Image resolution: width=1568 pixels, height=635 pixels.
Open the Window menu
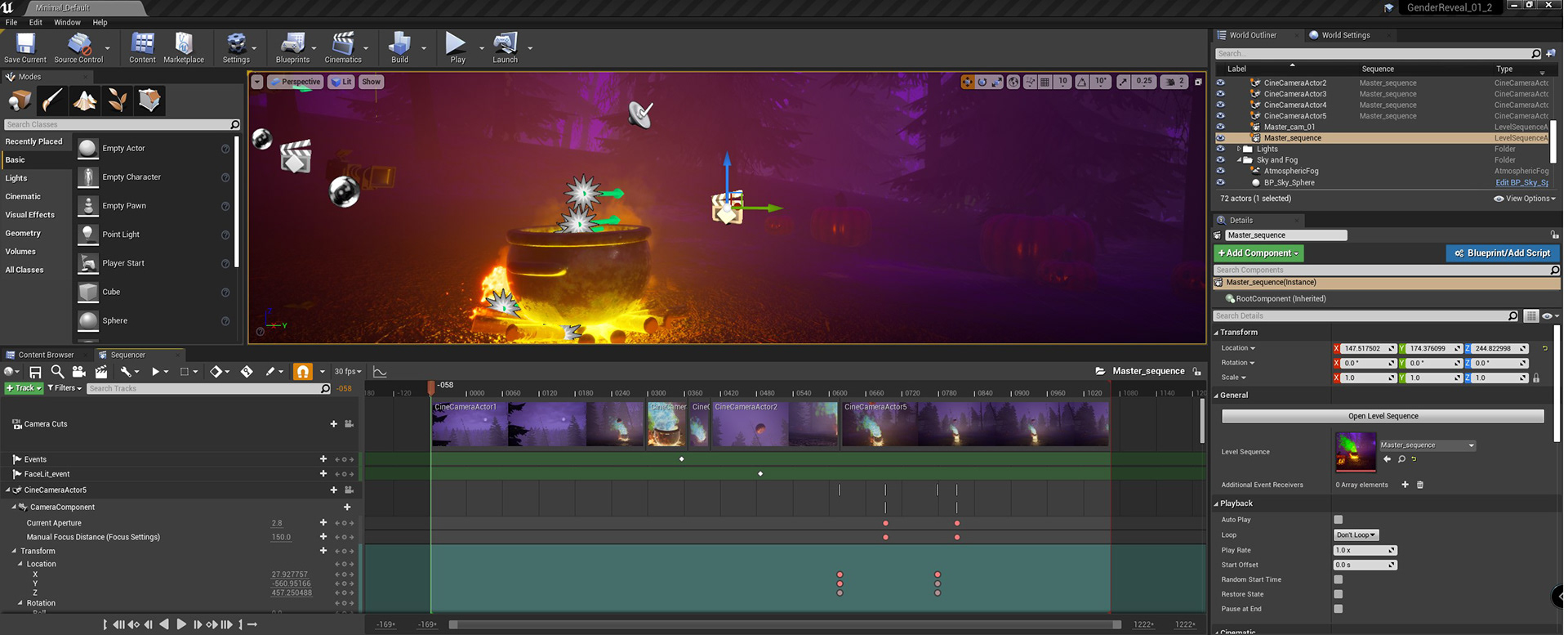point(67,23)
